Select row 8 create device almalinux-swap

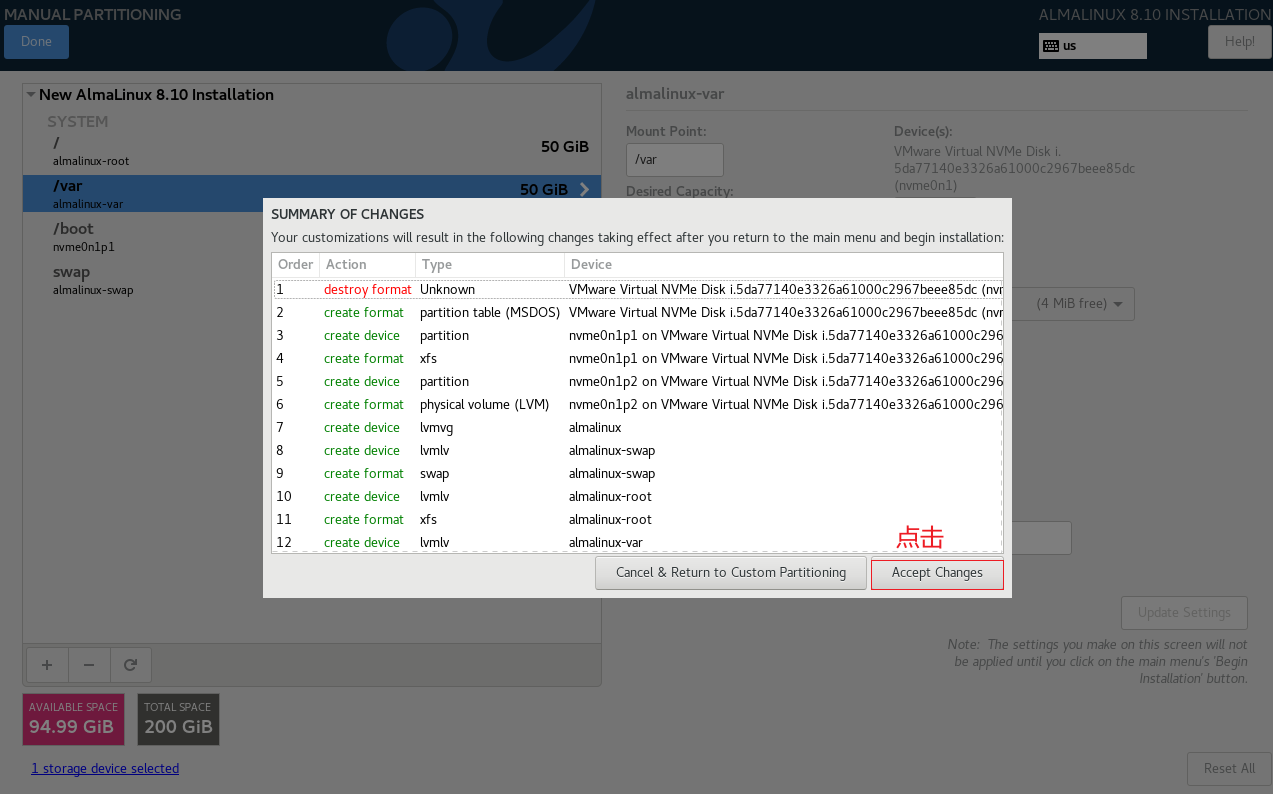pyautogui.click(x=638, y=450)
